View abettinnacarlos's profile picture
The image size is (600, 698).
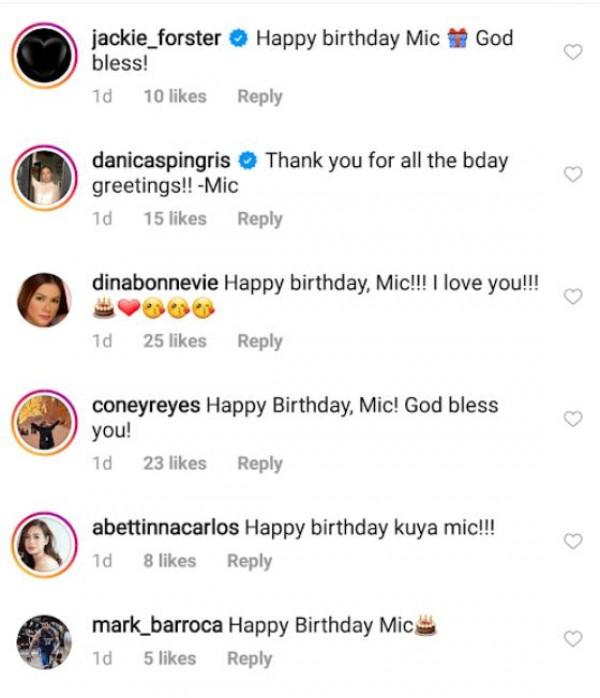[44, 545]
